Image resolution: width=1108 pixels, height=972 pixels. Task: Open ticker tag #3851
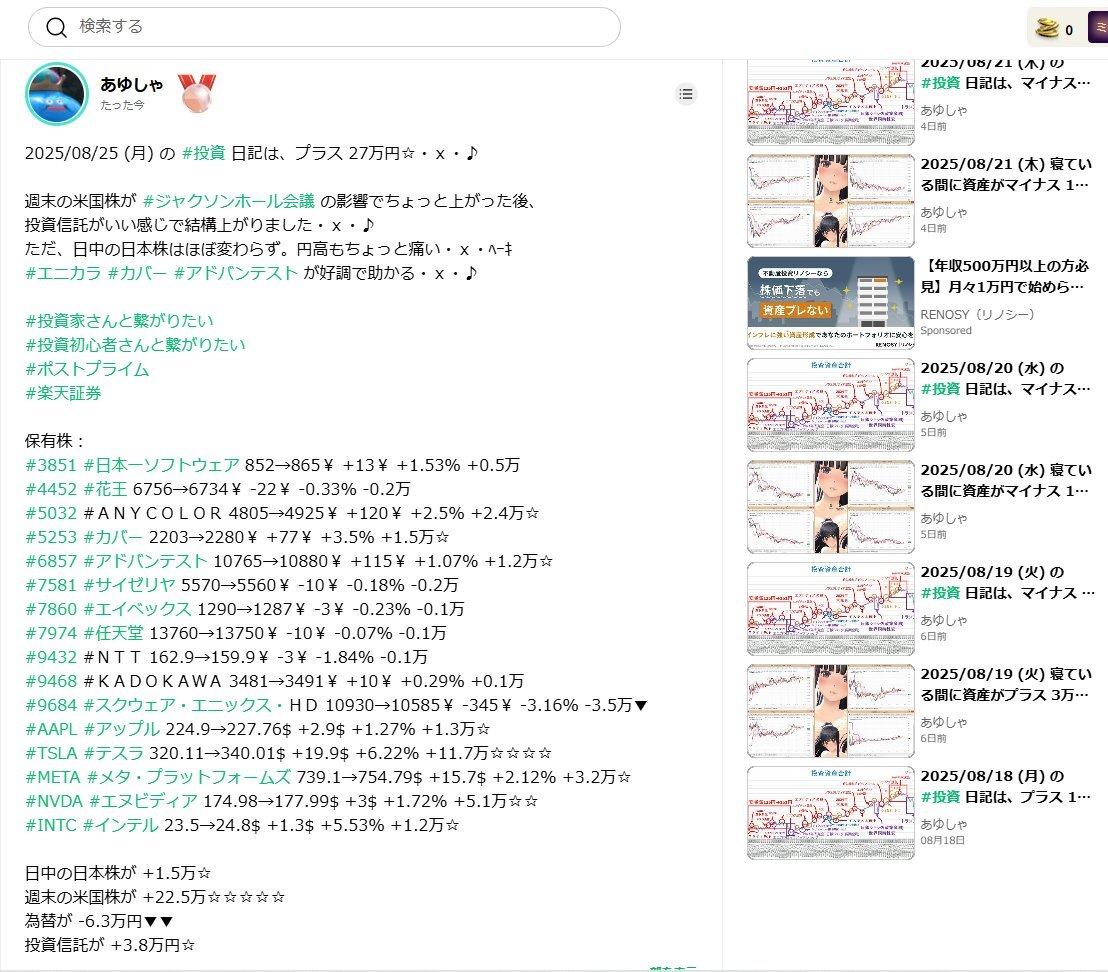click(x=51, y=466)
